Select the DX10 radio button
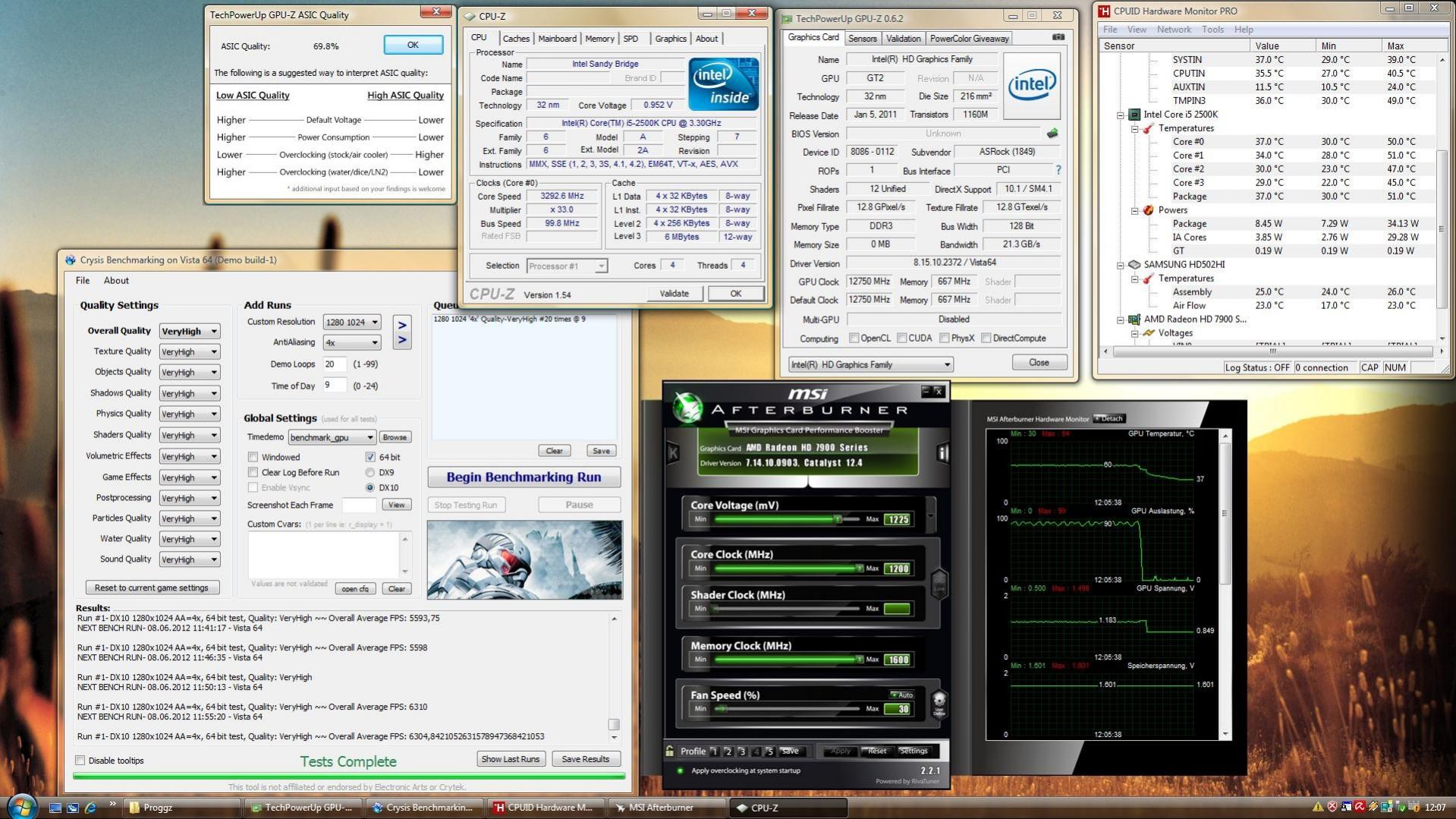This screenshot has height=819, width=1456. [x=370, y=487]
